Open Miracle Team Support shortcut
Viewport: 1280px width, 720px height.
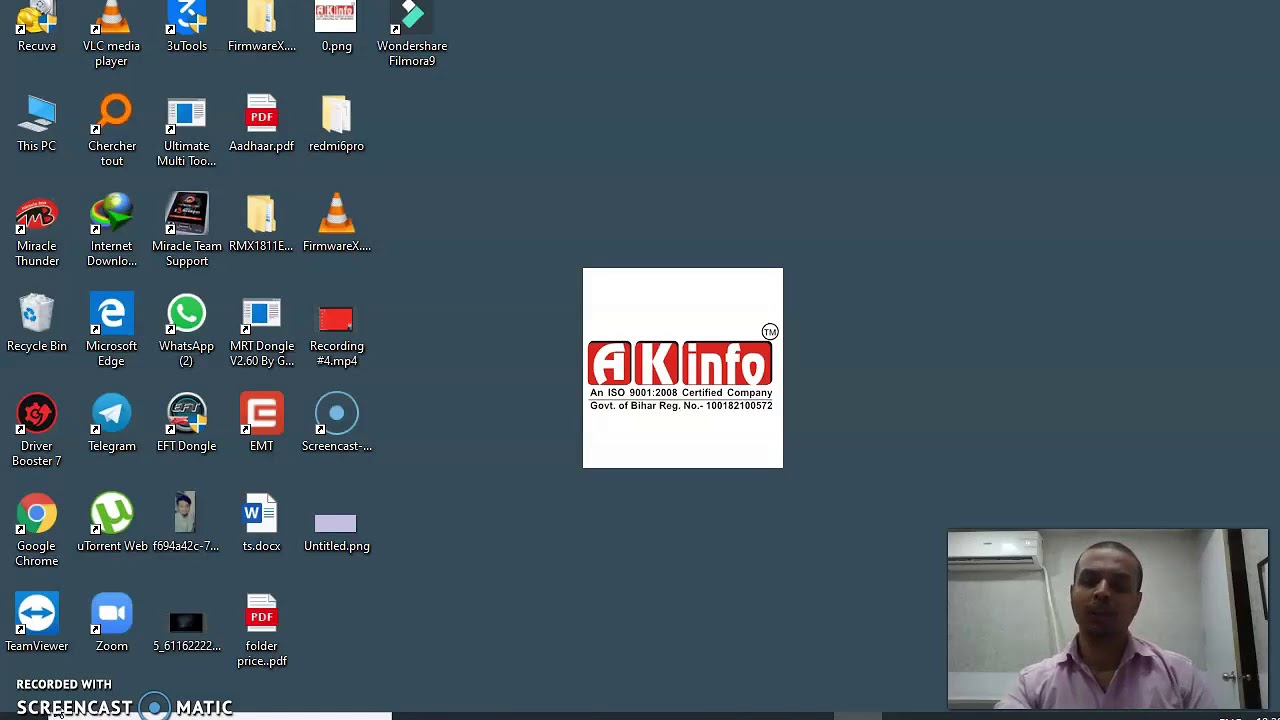(187, 231)
